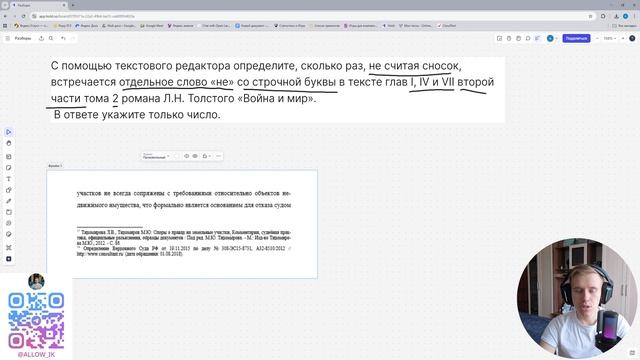Undo the last board action

click(63, 38)
